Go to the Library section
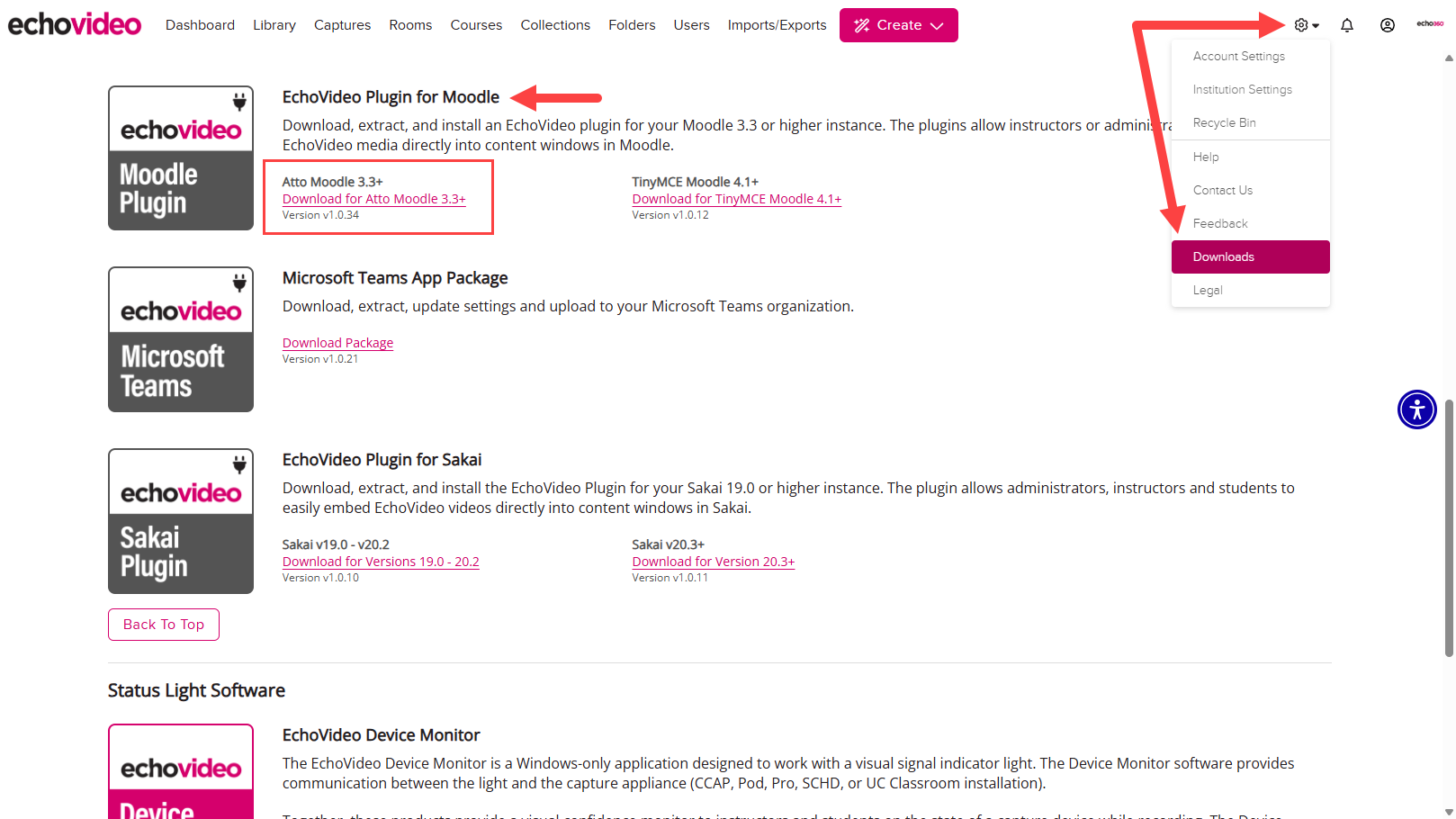 click(x=274, y=24)
